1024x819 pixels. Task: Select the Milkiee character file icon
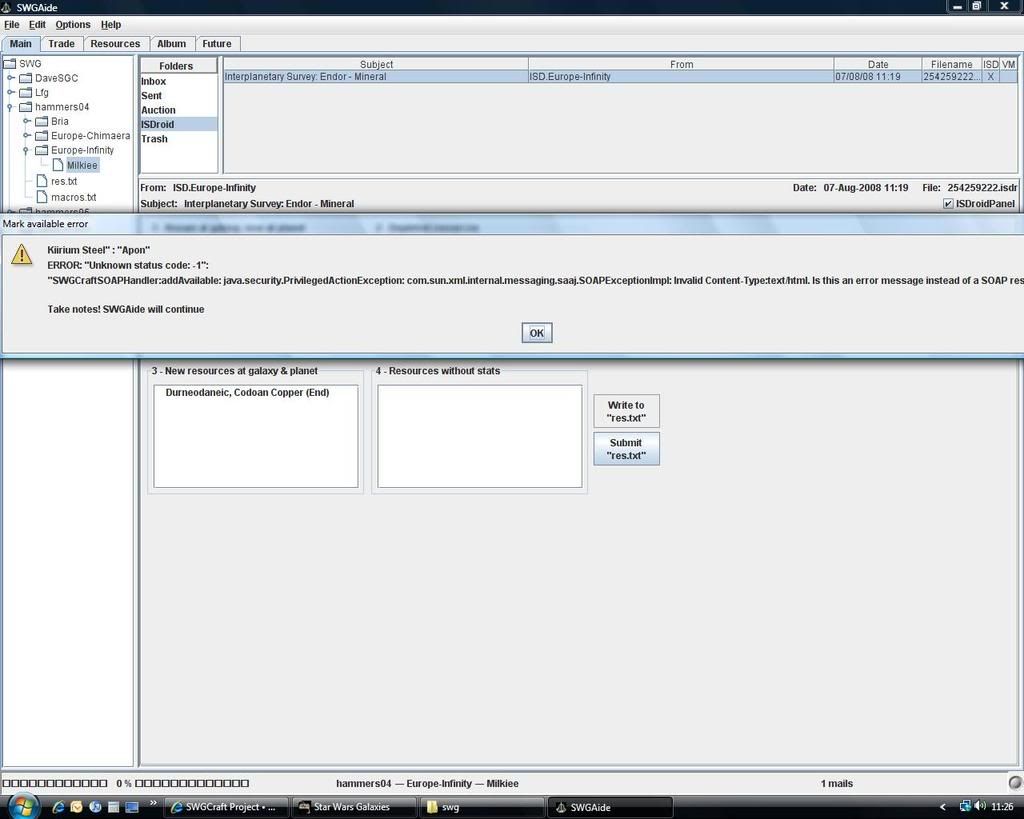[x=57, y=165]
